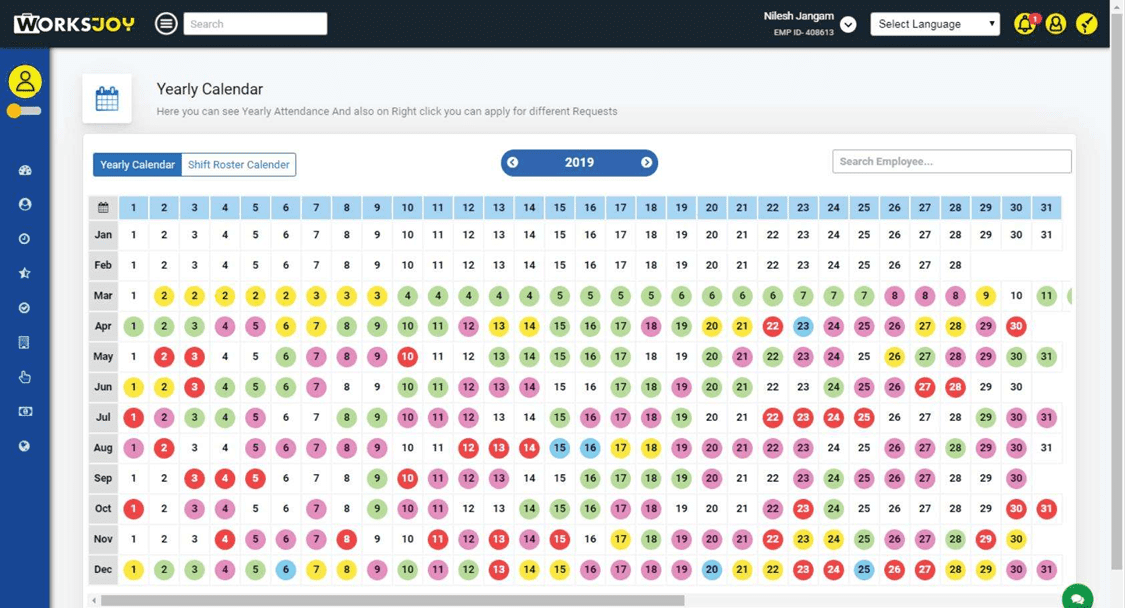The width and height of the screenshot is (1125, 608).
Task: Click the pointing hand icon in sidebar
Action: (x=25, y=377)
